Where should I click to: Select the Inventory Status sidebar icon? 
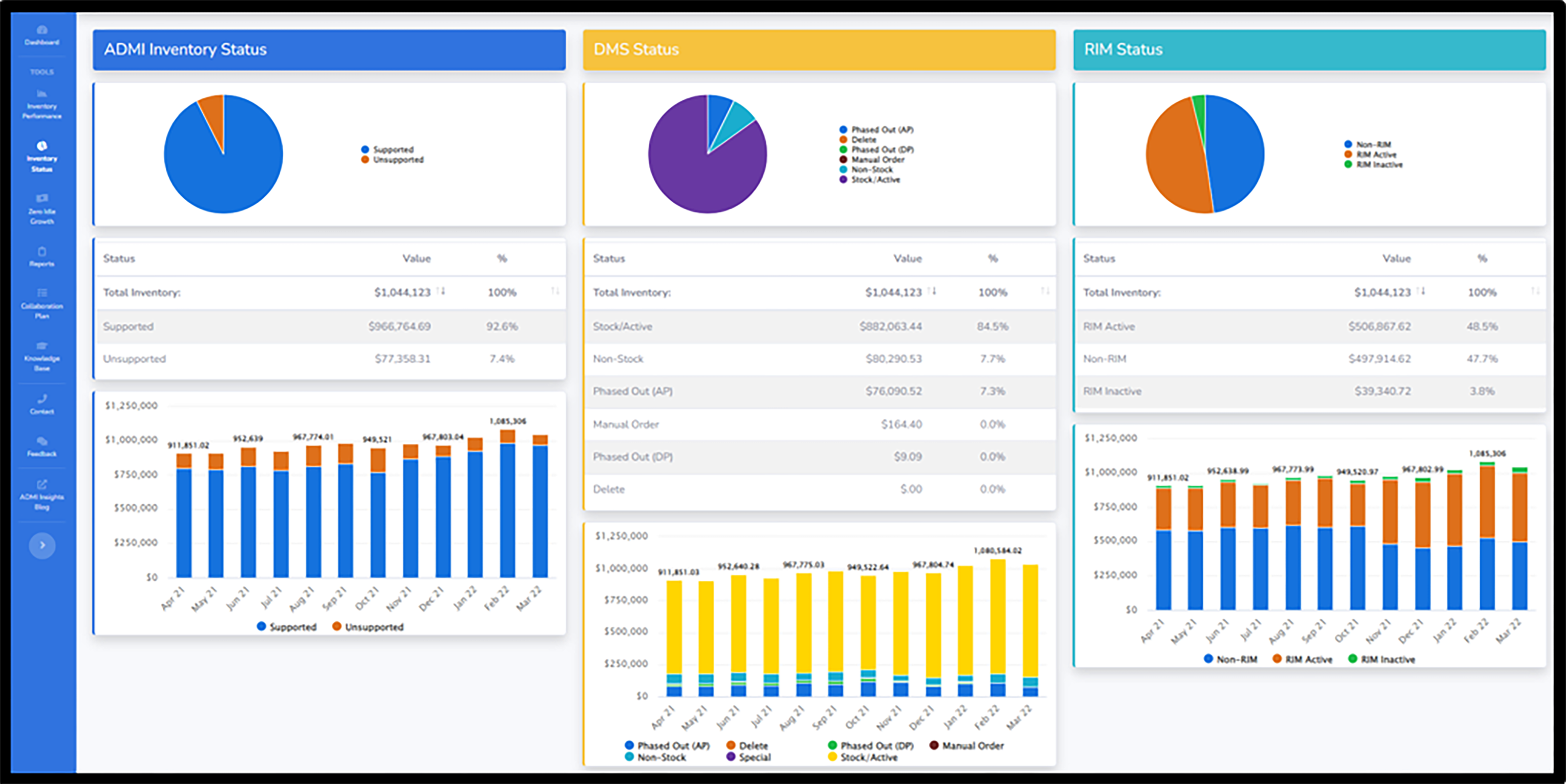click(41, 145)
